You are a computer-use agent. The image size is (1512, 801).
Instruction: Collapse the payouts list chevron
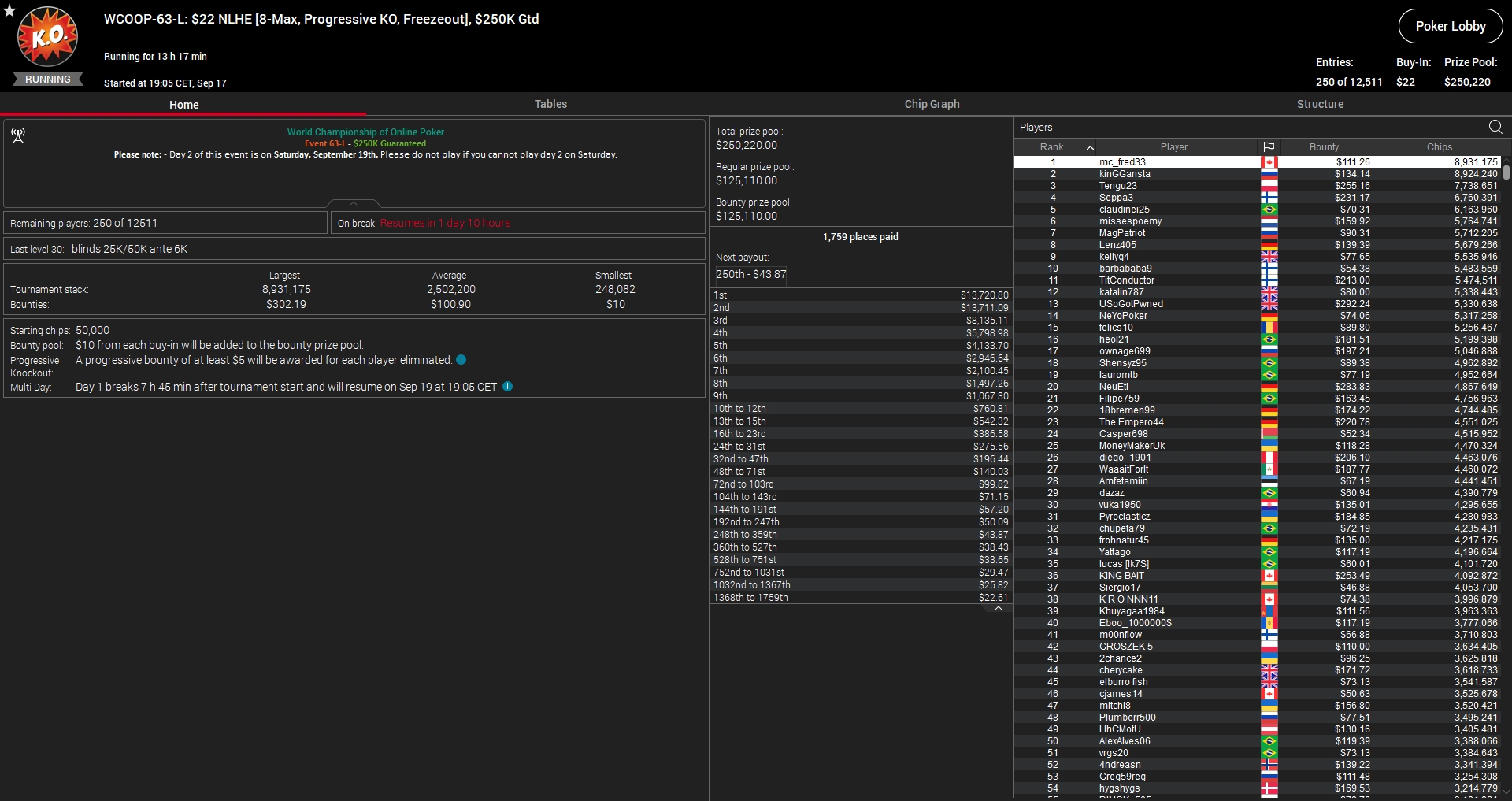coord(998,609)
